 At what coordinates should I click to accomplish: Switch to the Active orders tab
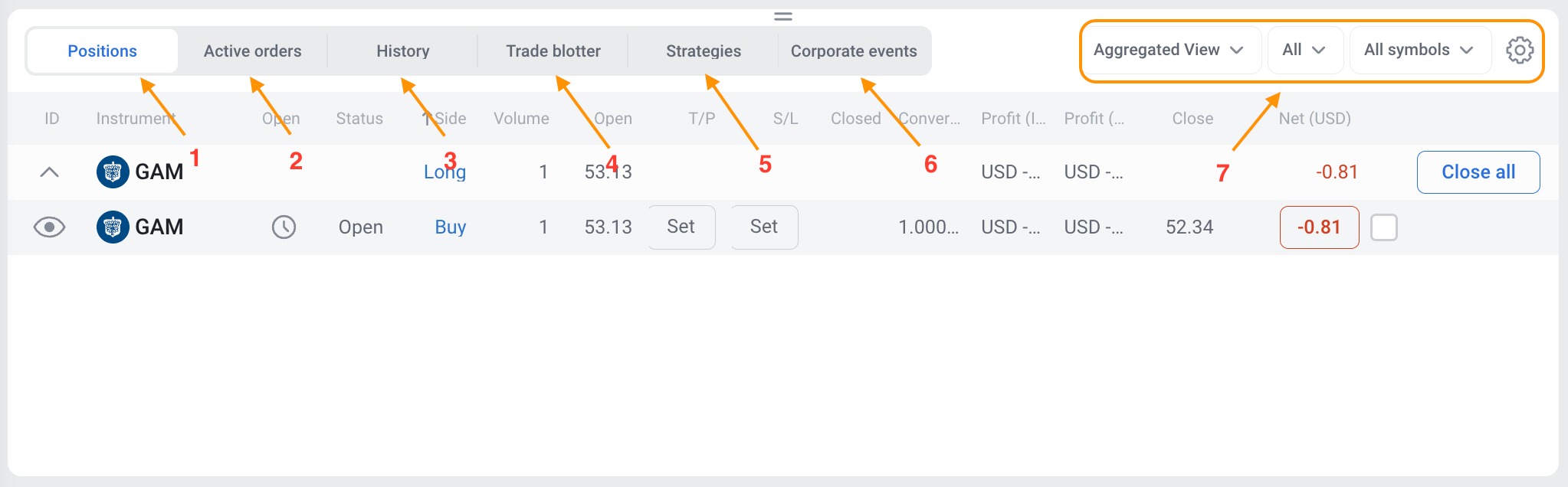click(x=252, y=51)
